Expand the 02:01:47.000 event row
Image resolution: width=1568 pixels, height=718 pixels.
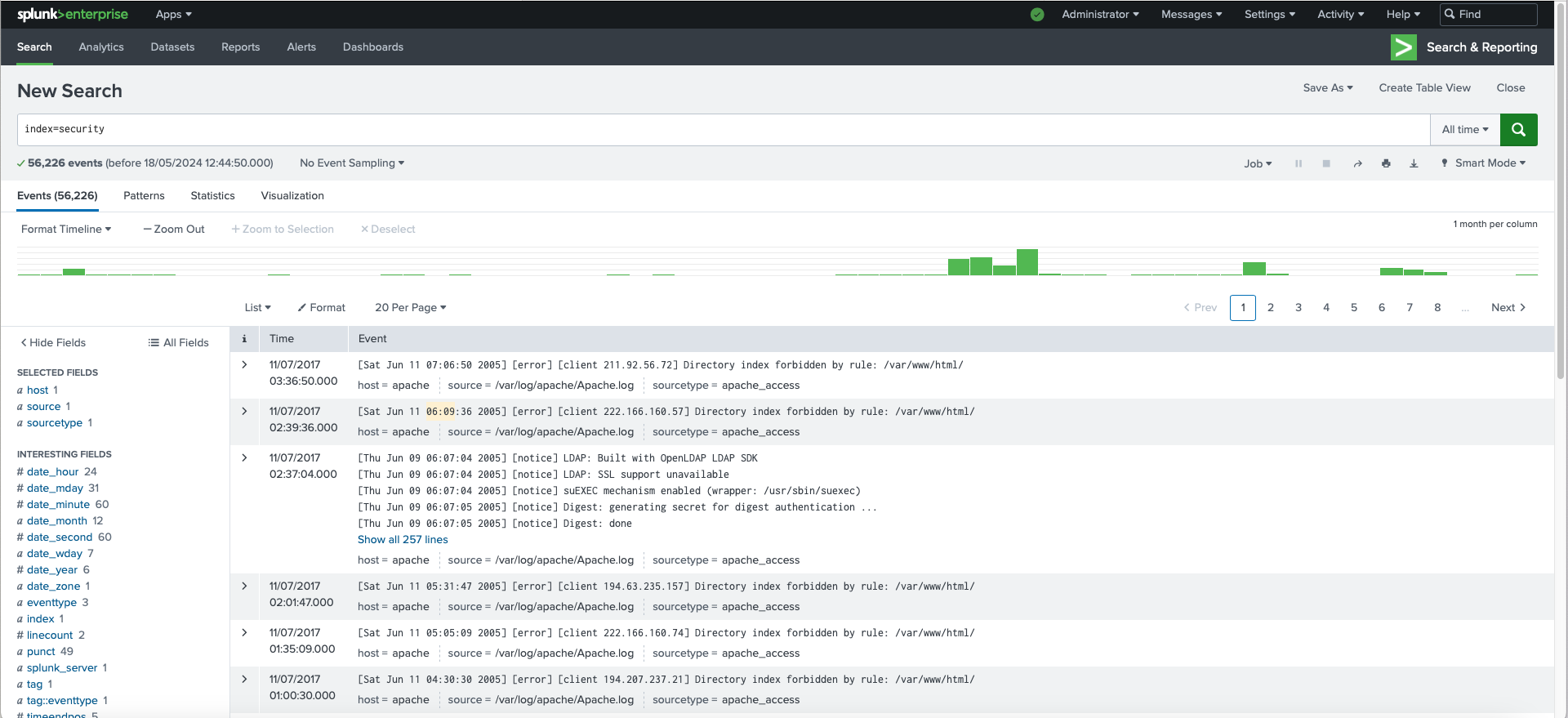coord(244,586)
